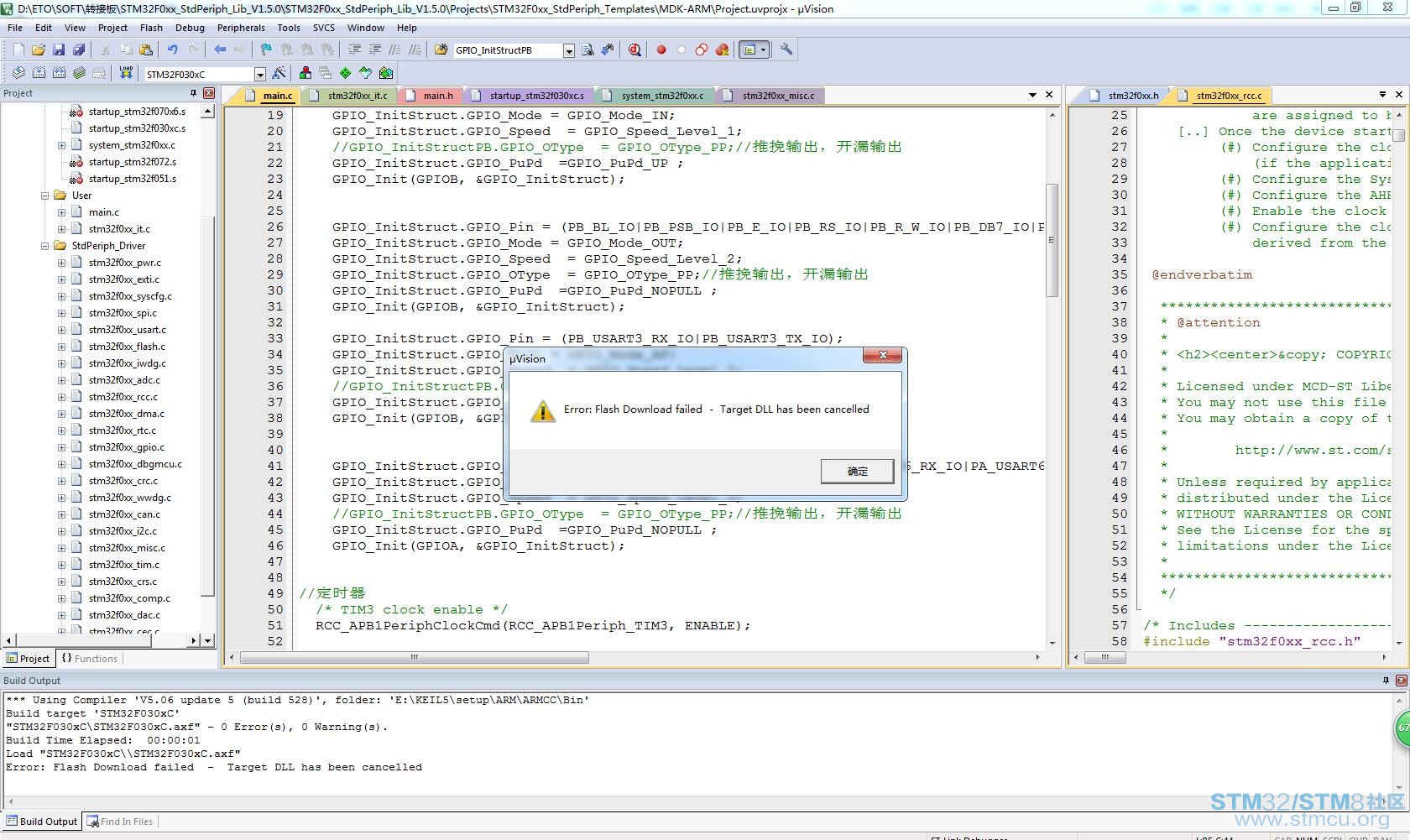Open Pack Installer icon
This screenshot has height=840, width=1410.
point(386,74)
